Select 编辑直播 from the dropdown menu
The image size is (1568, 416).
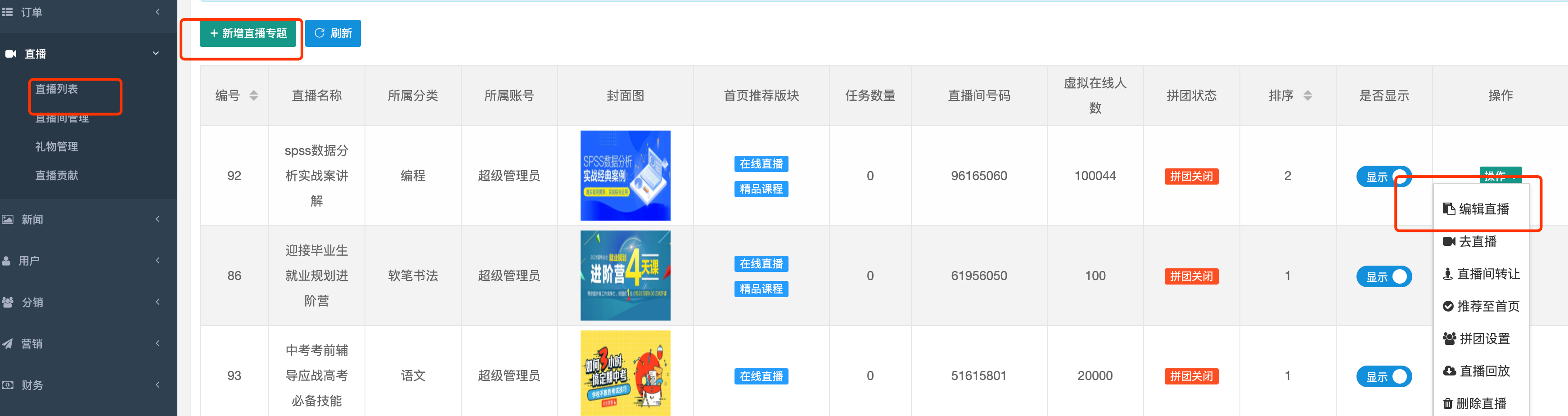[1476, 209]
